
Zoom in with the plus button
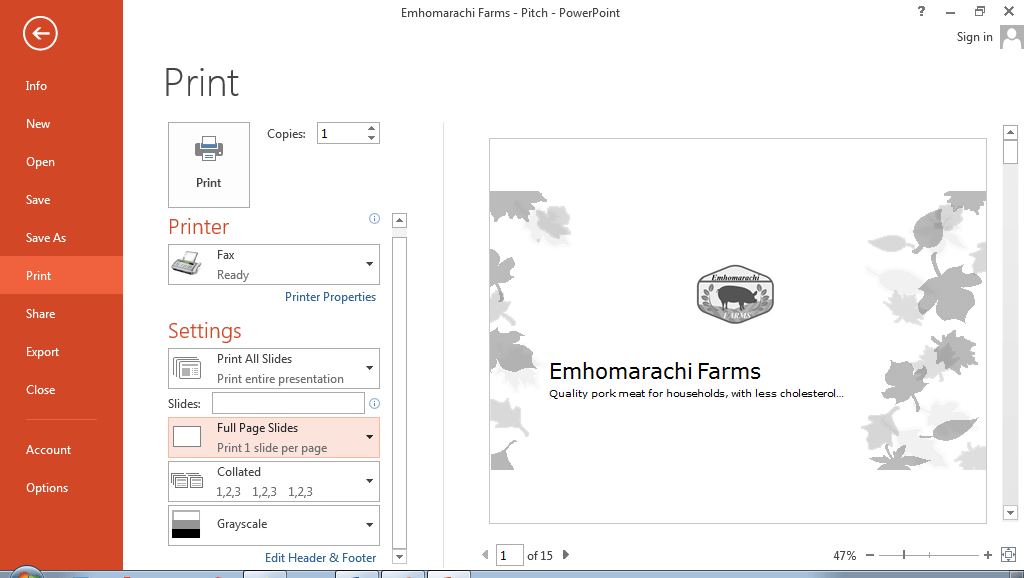(x=987, y=555)
